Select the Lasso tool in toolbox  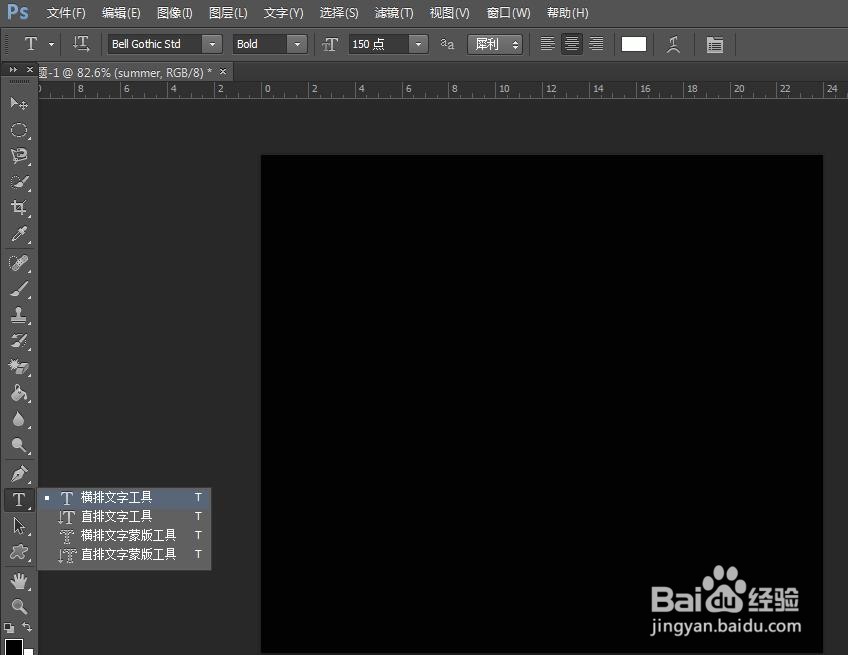pyautogui.click(x=19, y=156)
